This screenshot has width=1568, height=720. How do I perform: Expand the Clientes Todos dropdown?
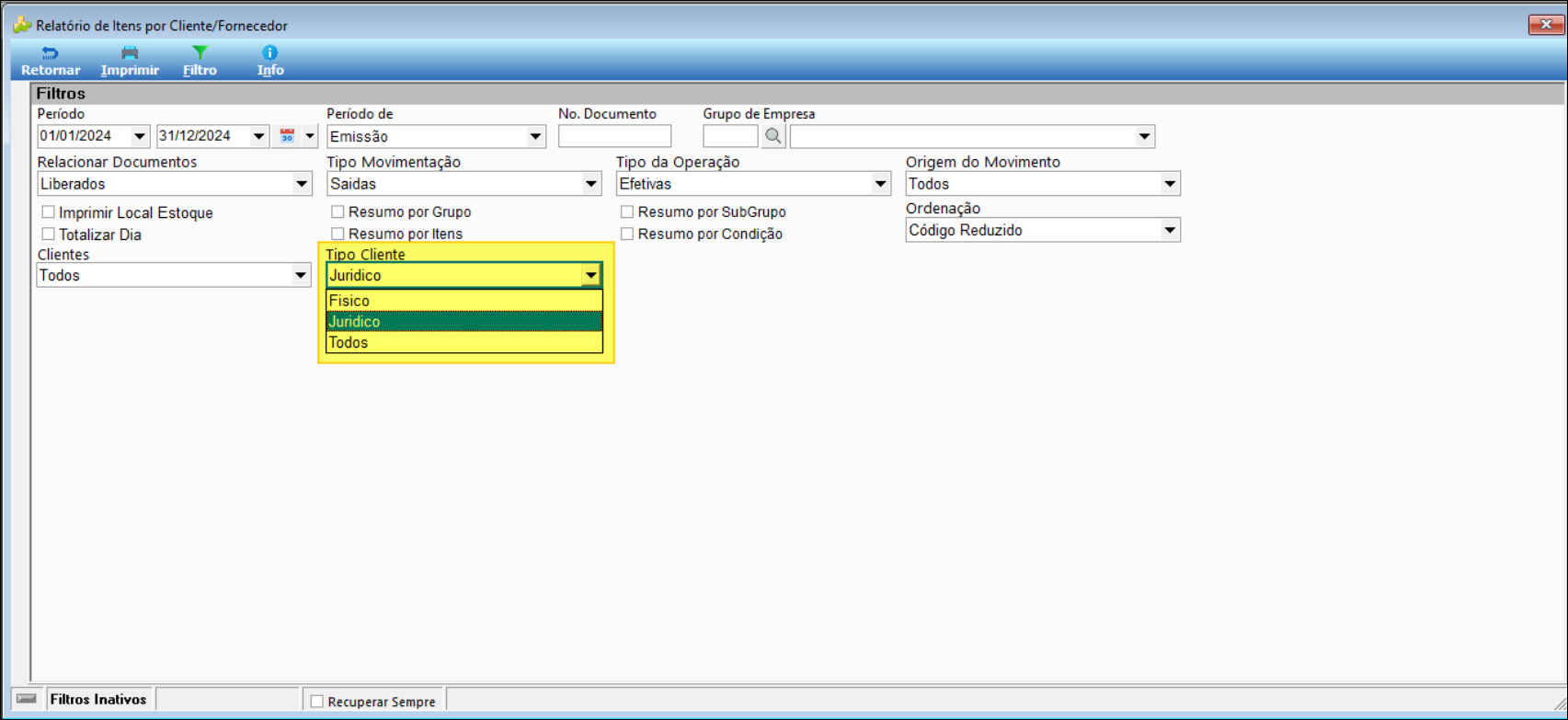tap(301, 275)
